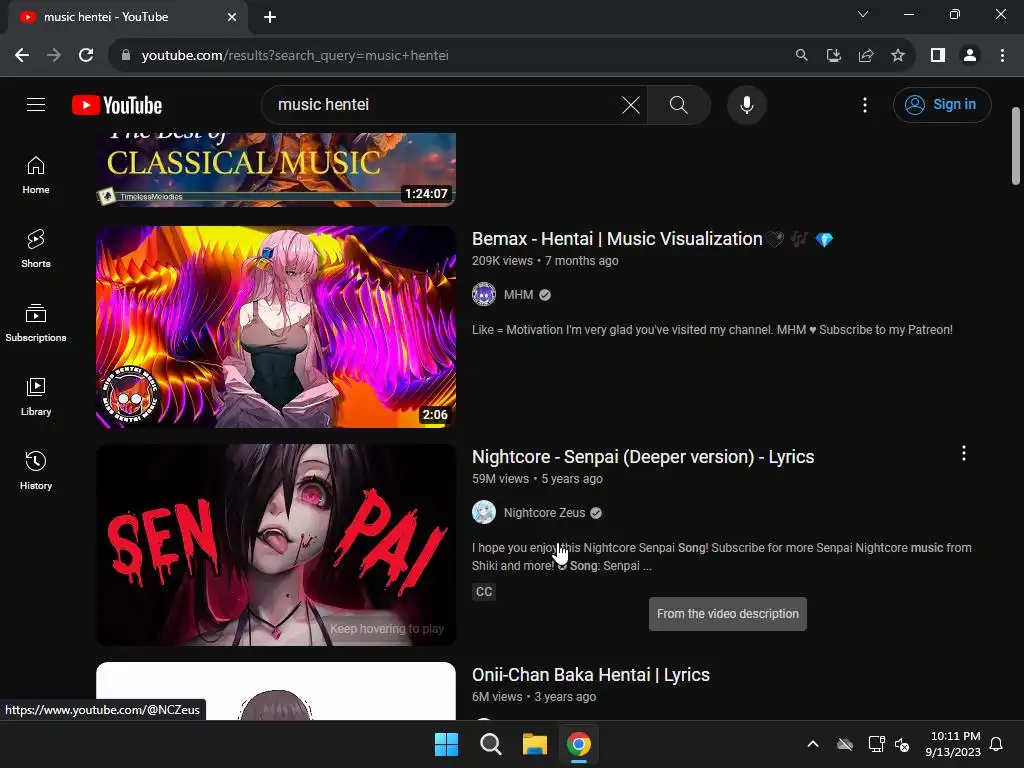Click the Chrome icon in the taskbar
Viewport: 1024px width, 768px height.
579,744
